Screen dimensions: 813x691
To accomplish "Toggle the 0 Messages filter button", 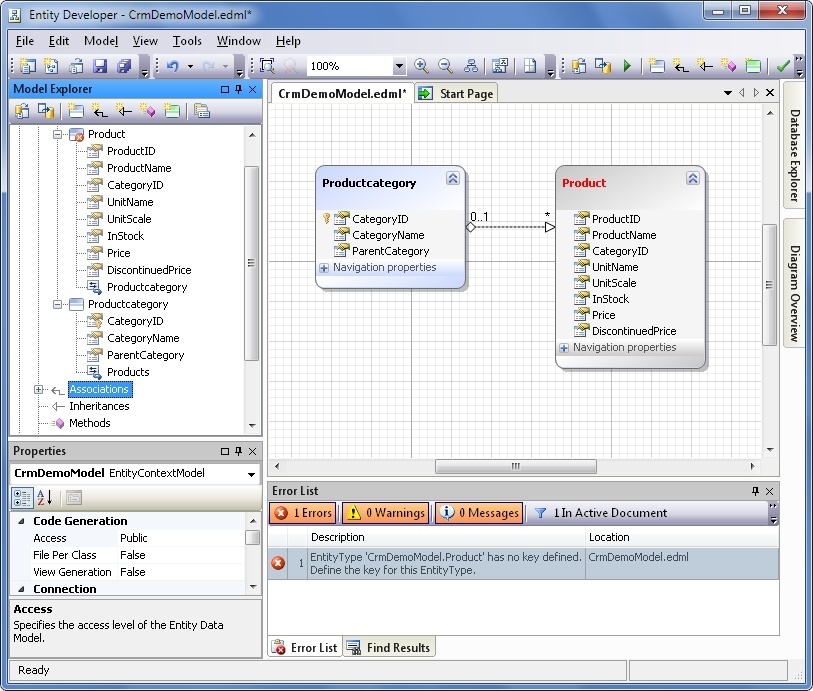I will coord(478,513).
